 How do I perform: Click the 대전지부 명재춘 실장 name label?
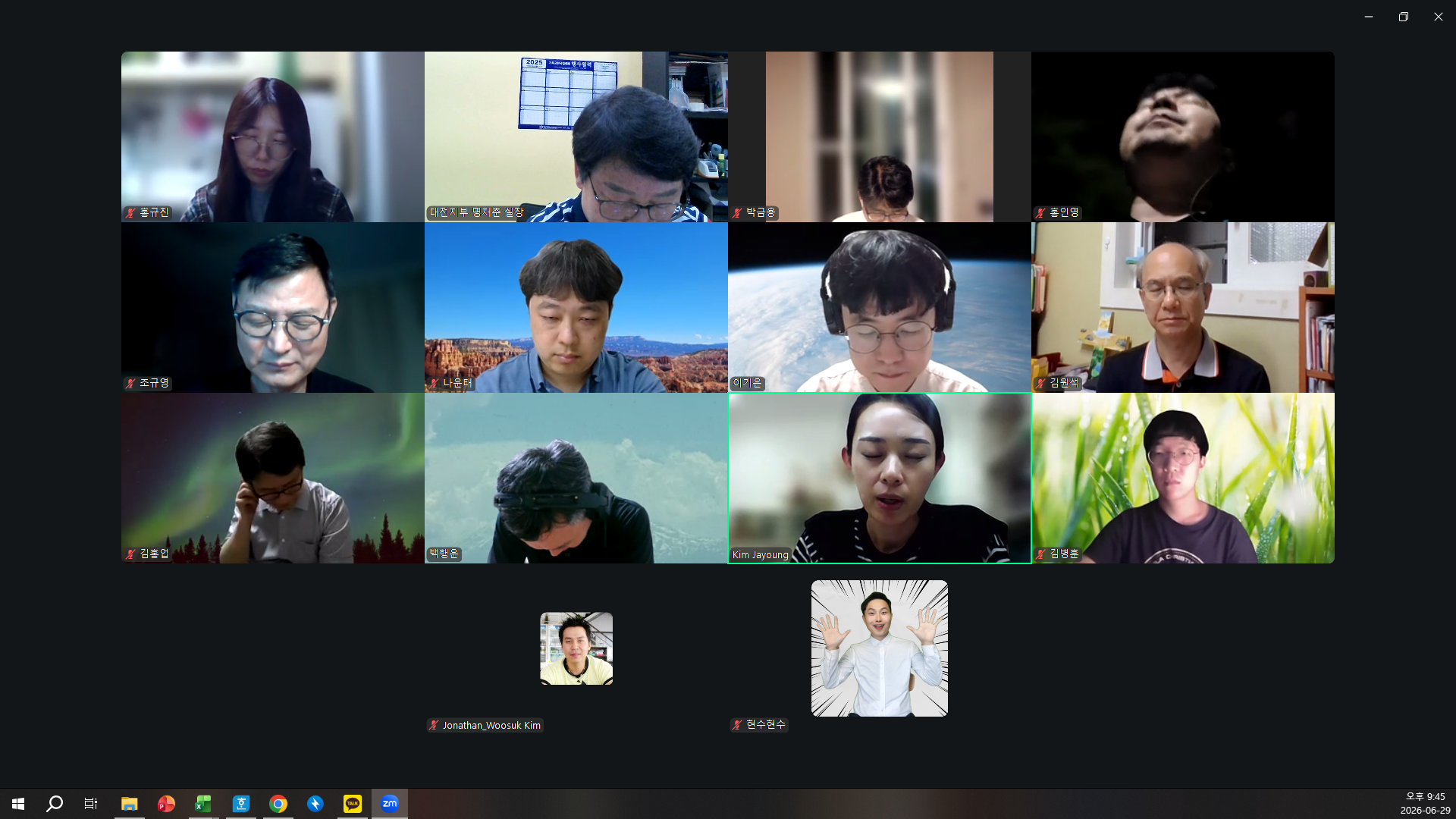(x=476, y=213)
